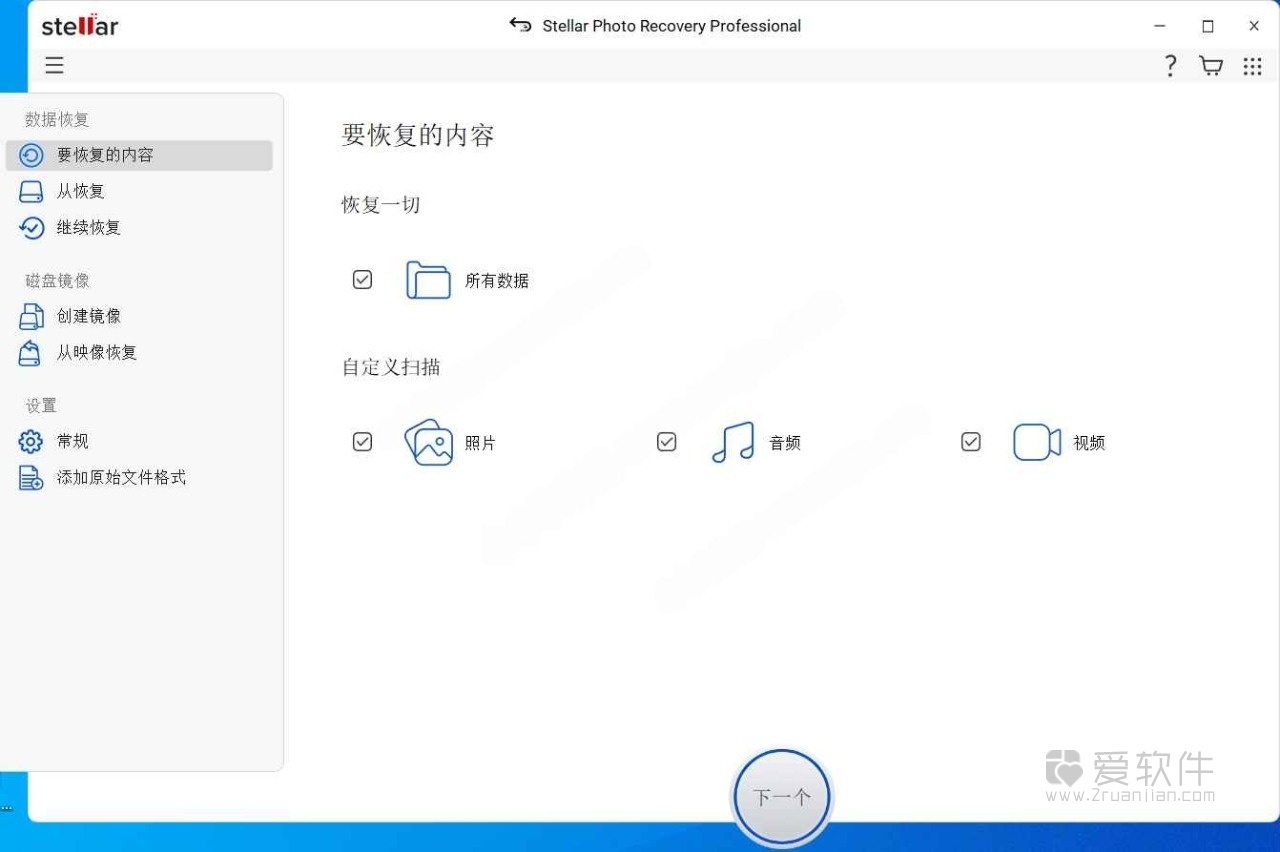
Task: Click the back arrow icon beside the title
Action: (x=520, y=25)
